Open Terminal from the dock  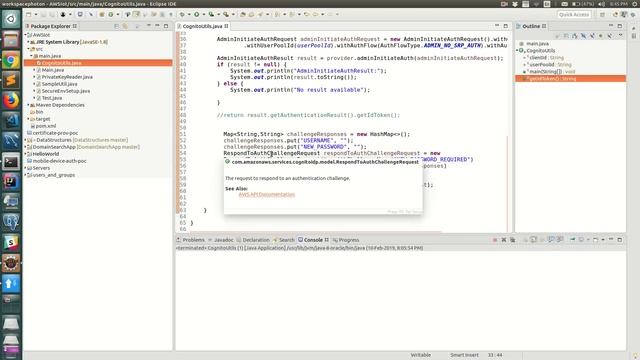click(11, 162)
